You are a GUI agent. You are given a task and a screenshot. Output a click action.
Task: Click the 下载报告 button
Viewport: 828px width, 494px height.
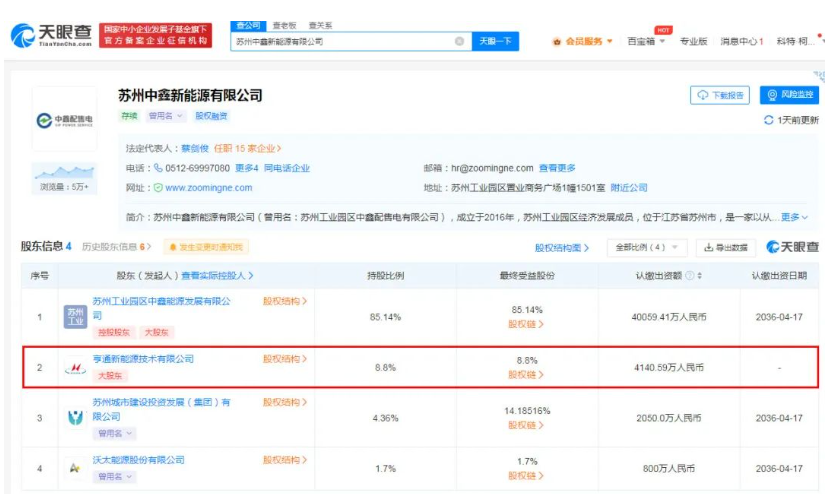click(720, 95)
